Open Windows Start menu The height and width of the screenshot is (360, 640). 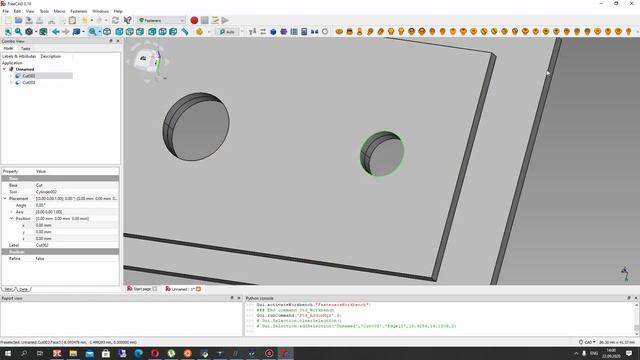[8, 353]
